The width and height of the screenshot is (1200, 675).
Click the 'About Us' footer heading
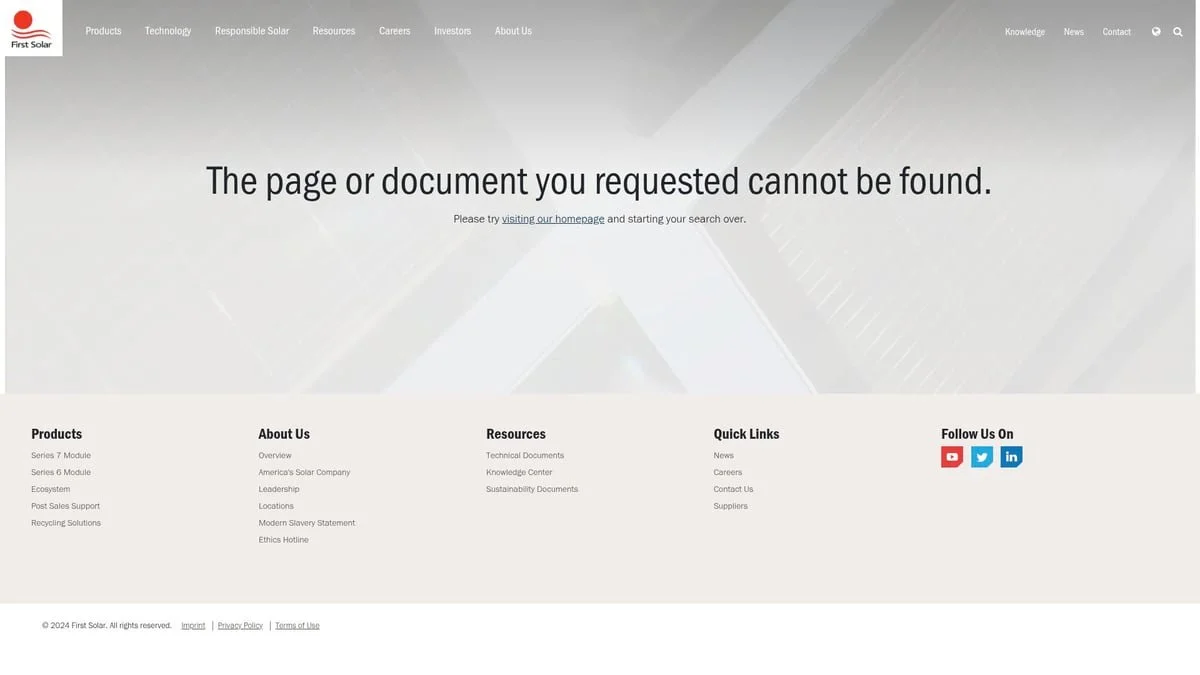click(x=284, y=434)
